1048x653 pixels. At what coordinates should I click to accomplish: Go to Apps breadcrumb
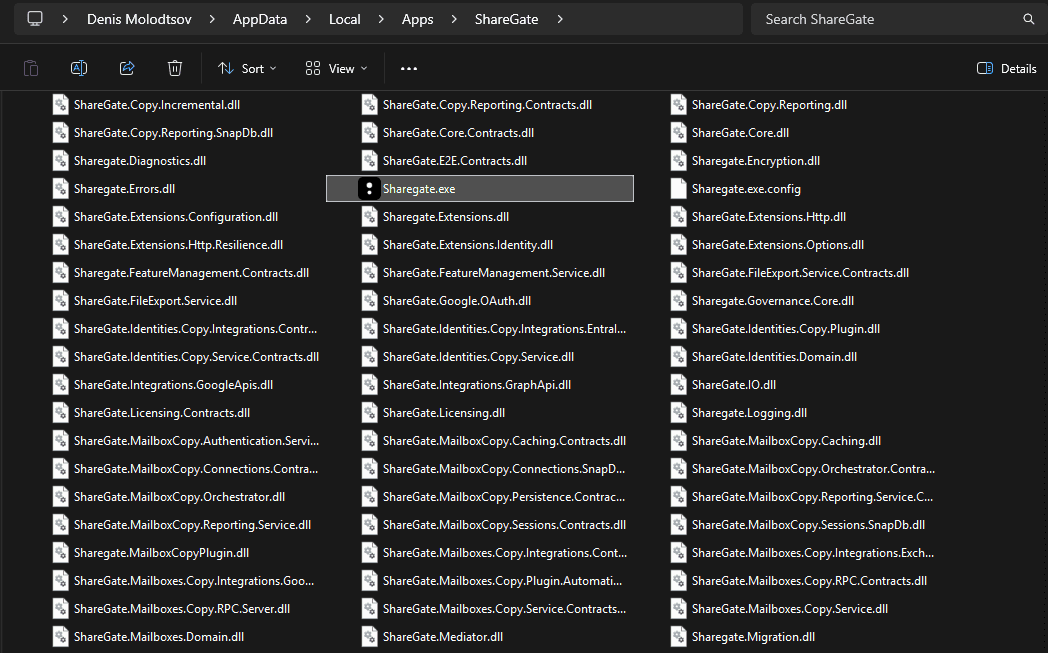[x=418, y=19]
